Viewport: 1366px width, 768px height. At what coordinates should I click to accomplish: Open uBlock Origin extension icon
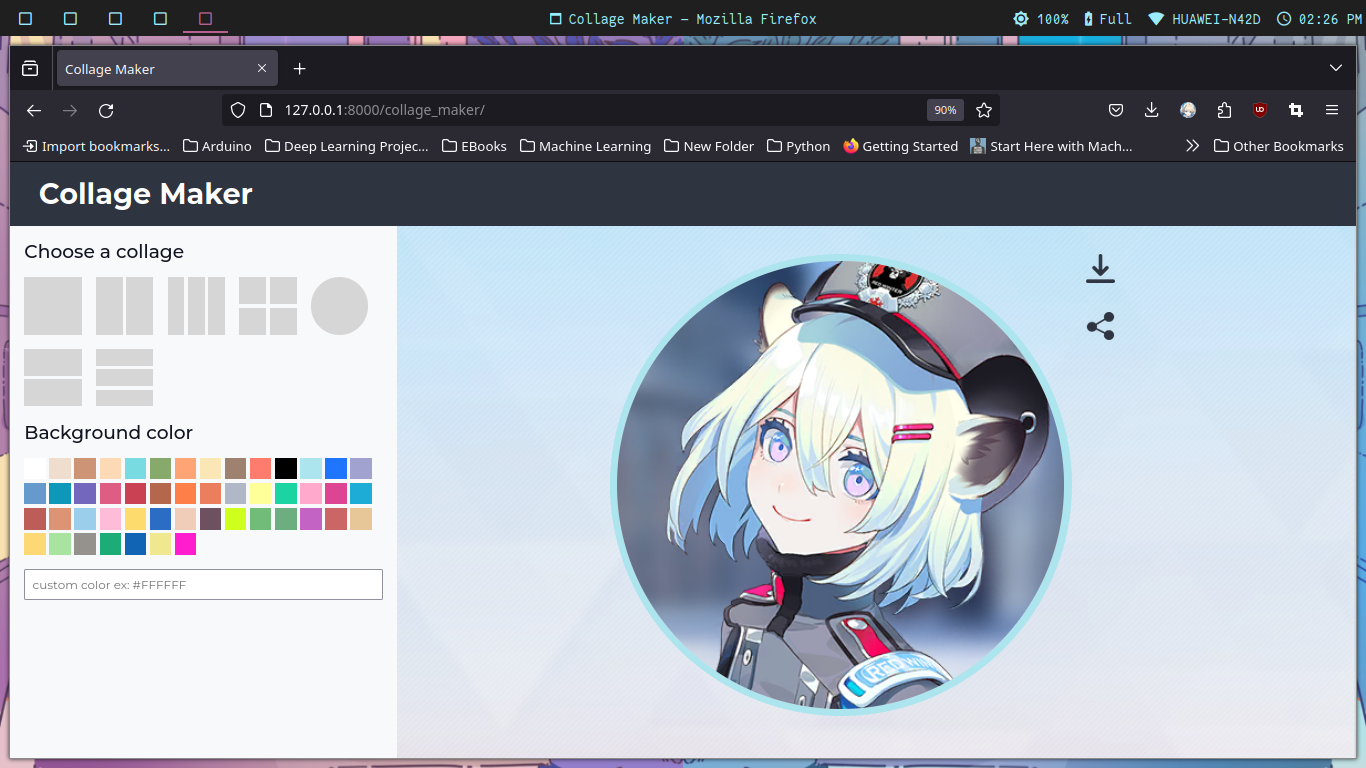point(1260,110)
